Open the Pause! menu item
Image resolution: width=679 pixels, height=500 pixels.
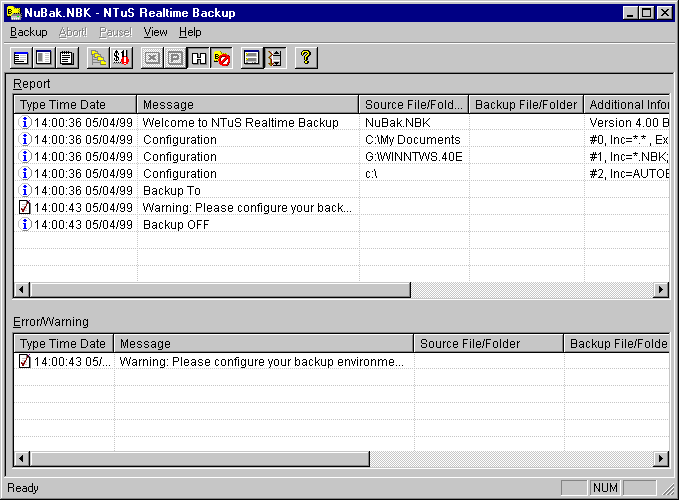click(115, 32)
